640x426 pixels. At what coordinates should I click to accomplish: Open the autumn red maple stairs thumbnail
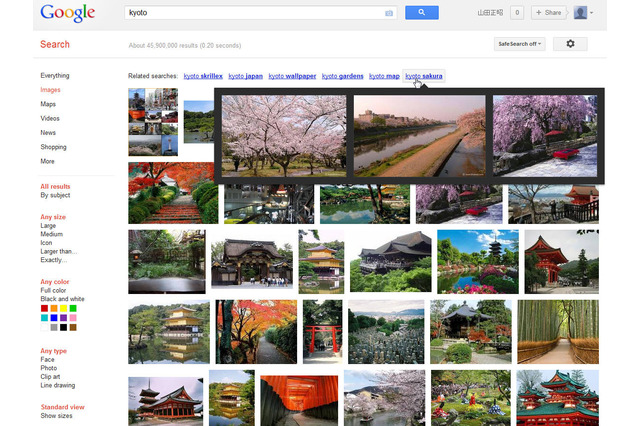coord(173,193)
